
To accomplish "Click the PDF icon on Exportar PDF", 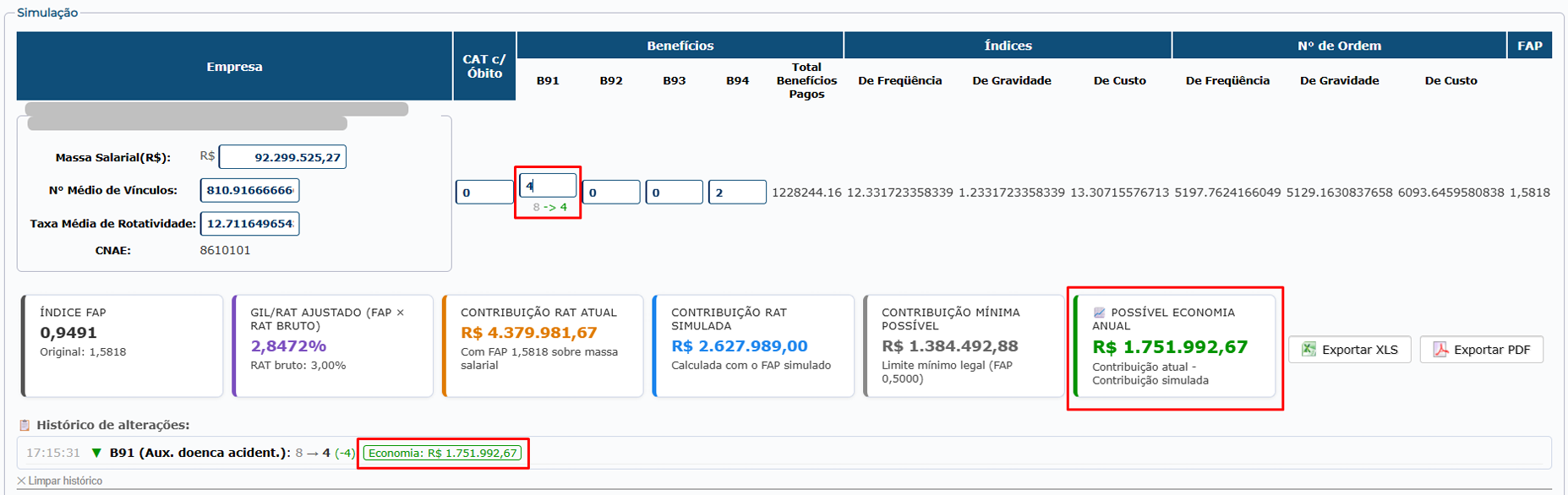I will pos(1440,350).
